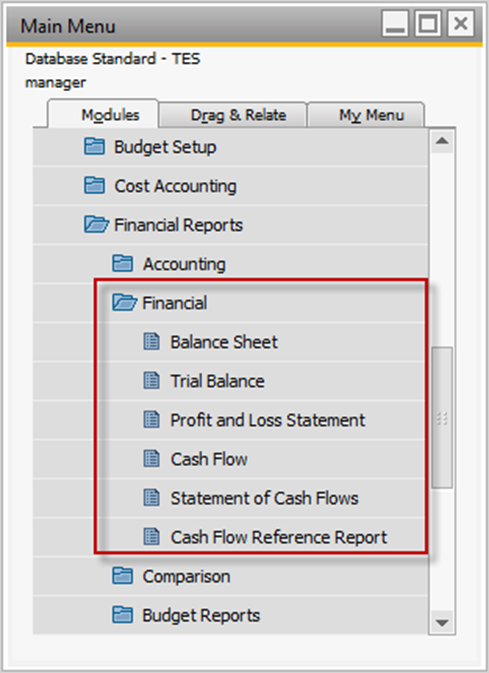Click the scrollbar up arrow
This screenshot has height=673, width=489.
point(442,141)
